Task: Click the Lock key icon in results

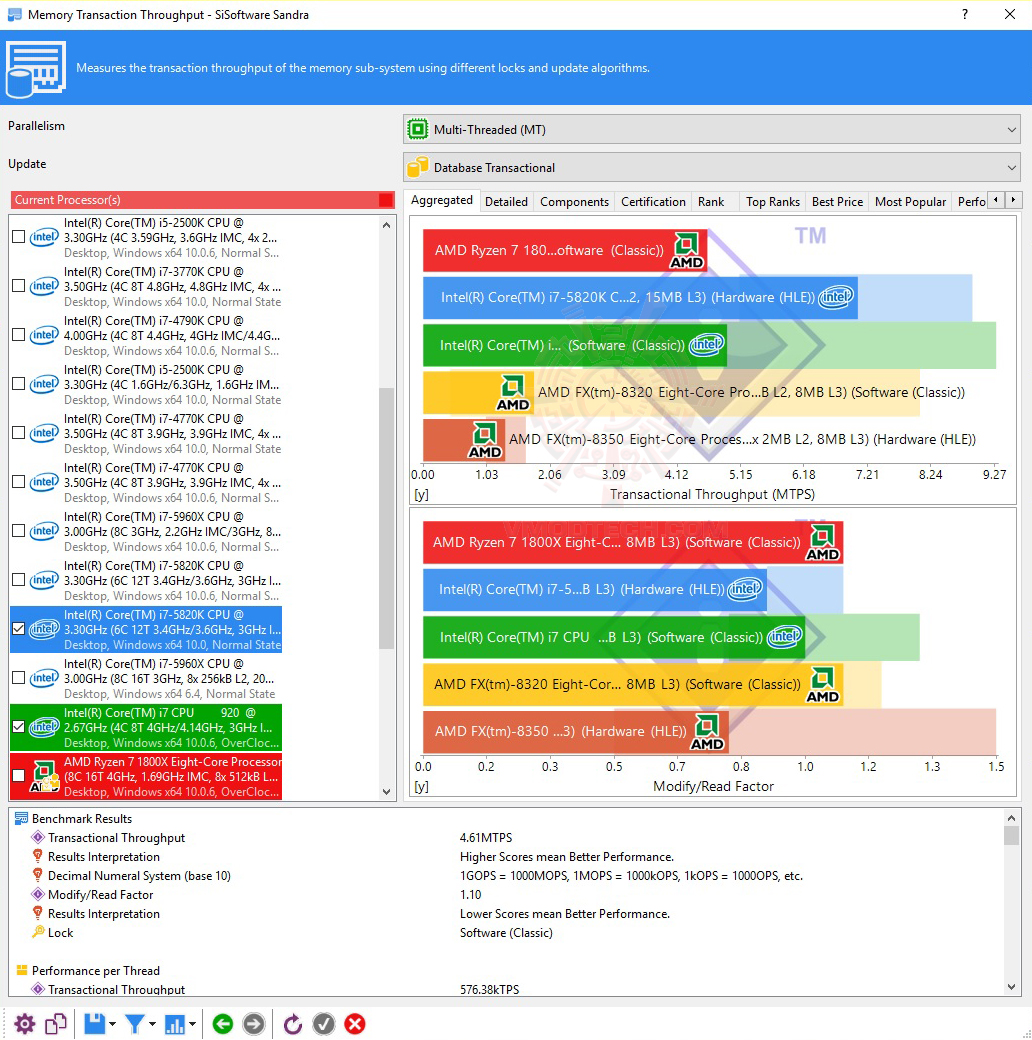Action: [x=38, y=932]
